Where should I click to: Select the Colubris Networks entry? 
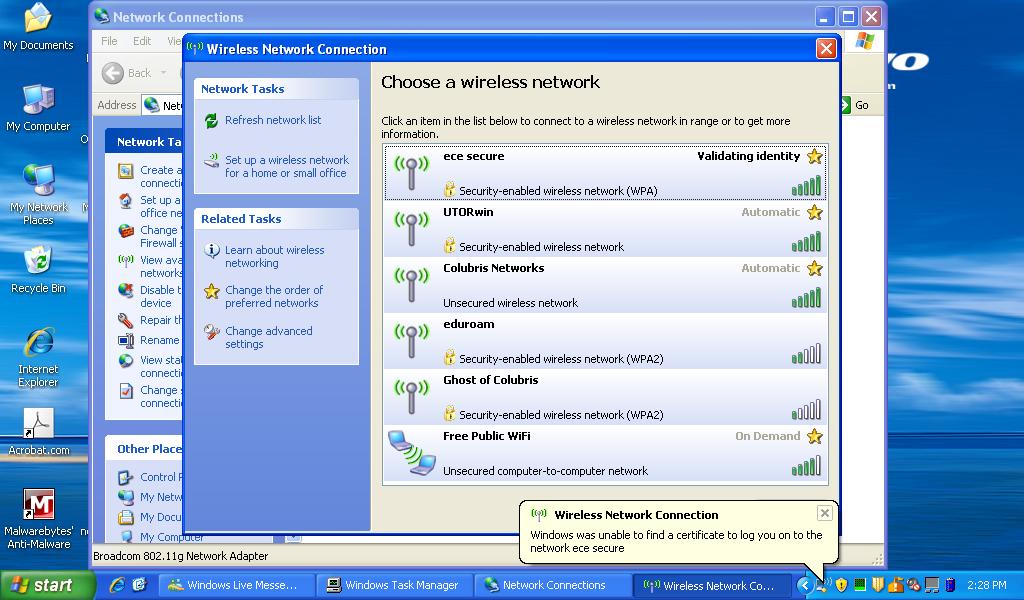click(605, 285)
